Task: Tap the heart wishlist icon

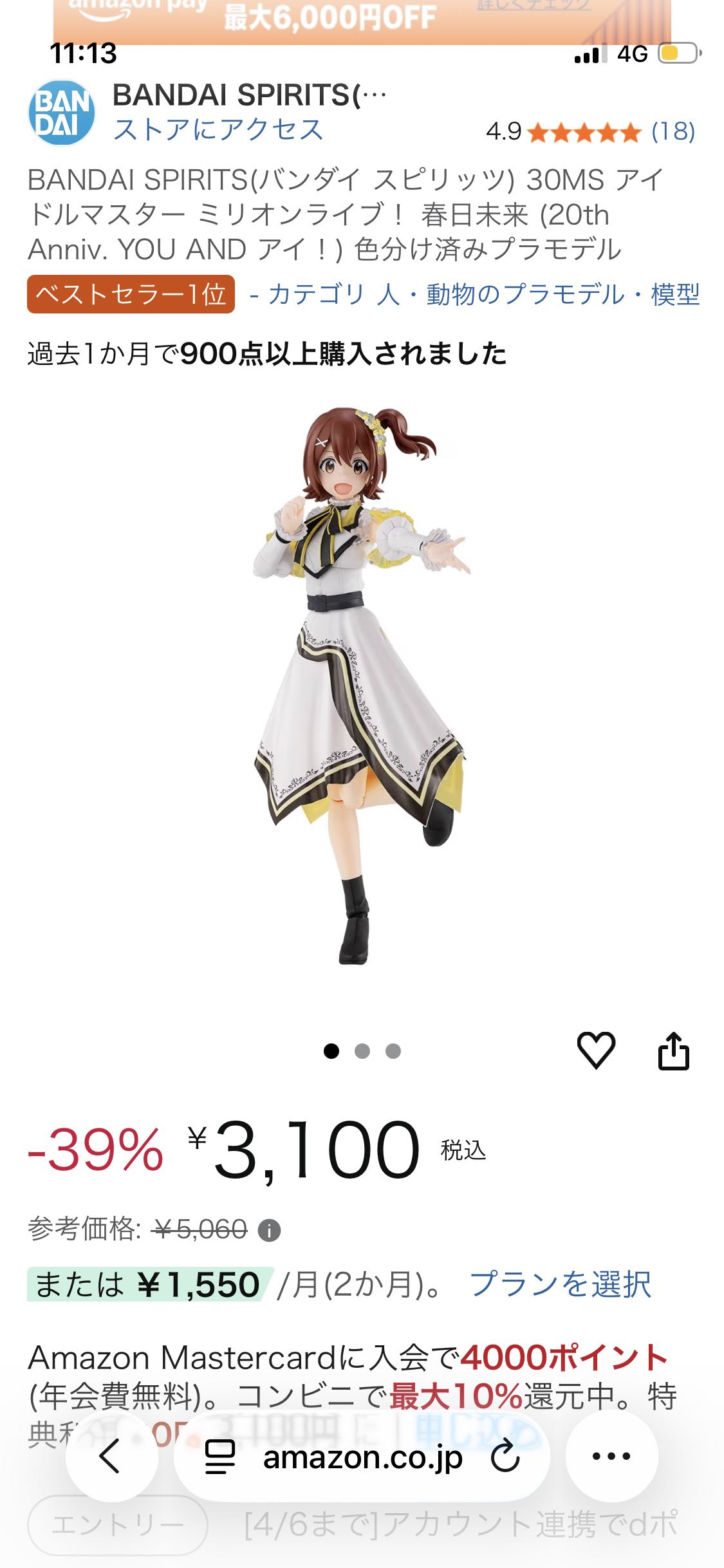Action: [596, 1050]
